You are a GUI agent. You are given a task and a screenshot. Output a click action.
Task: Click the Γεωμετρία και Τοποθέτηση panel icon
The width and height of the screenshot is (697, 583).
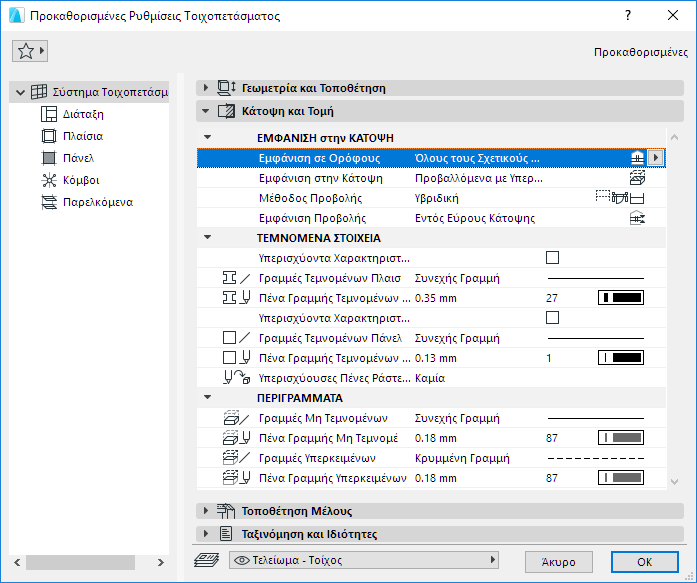226,88
